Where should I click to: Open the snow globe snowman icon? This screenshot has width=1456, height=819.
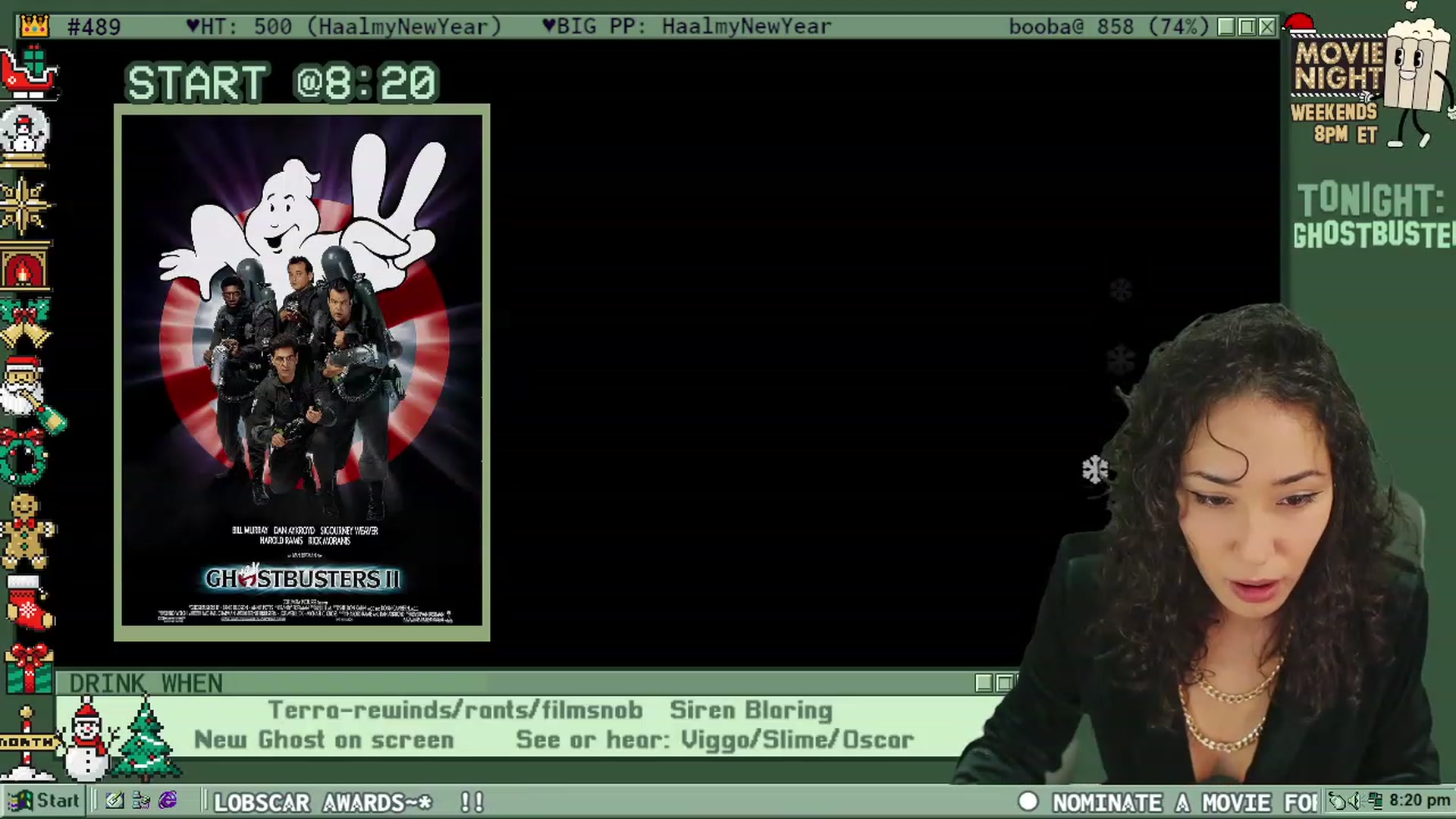tap(26, 136)
